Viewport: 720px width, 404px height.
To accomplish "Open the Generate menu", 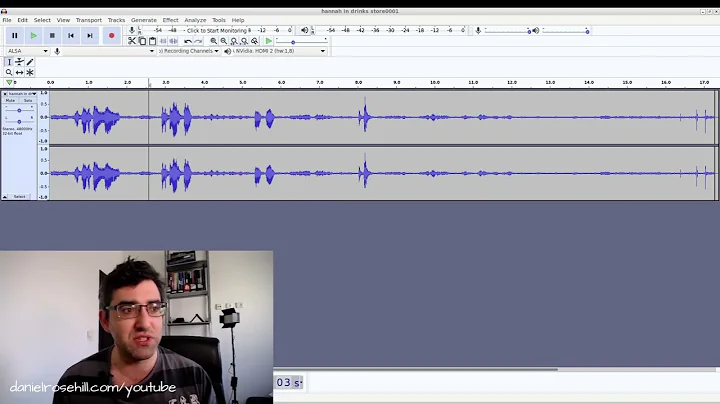I will (x=144, y=20).
